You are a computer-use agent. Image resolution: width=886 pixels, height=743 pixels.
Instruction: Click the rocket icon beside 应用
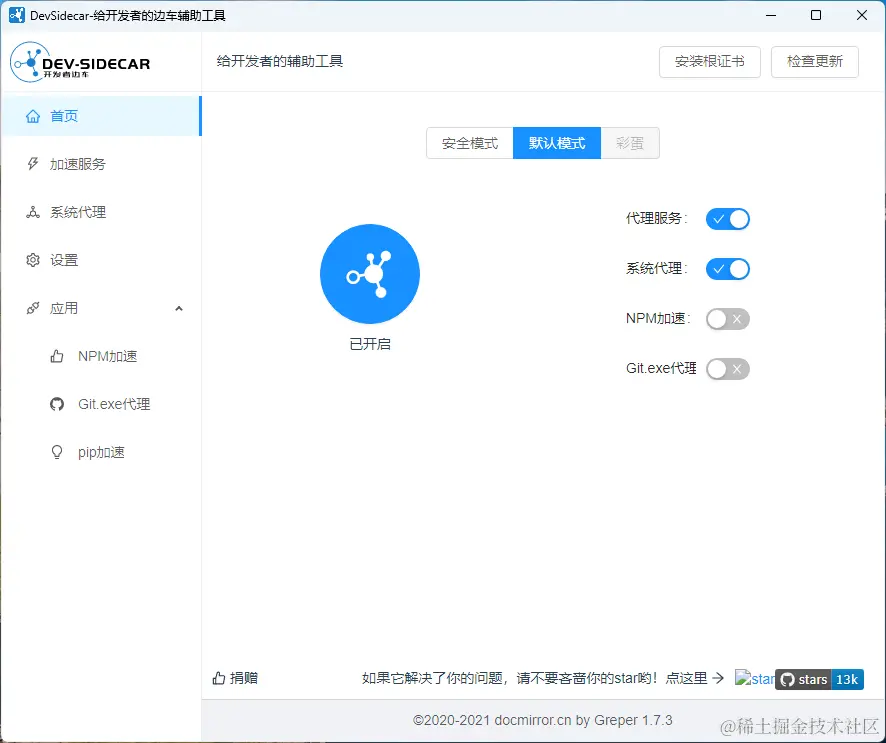tap(33, 309)
